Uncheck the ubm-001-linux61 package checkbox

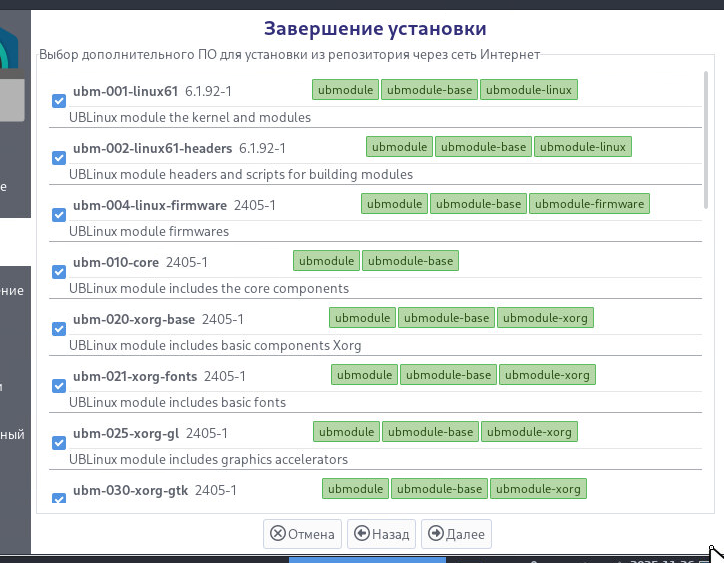coord(59,101)
